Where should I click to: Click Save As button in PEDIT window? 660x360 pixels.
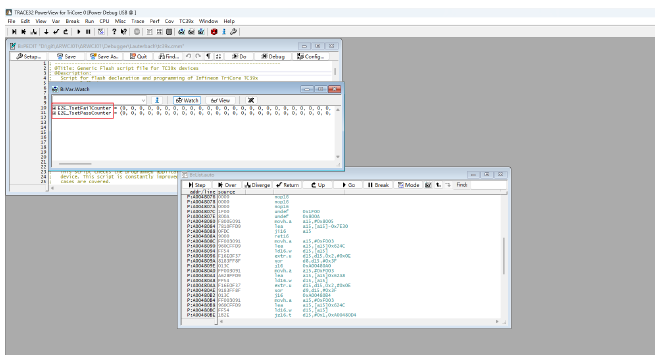tap(104, 56)
